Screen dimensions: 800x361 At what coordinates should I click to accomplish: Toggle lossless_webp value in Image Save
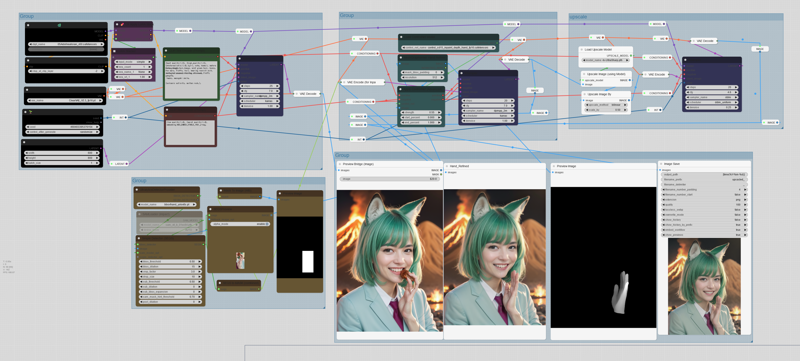(704, 210)
